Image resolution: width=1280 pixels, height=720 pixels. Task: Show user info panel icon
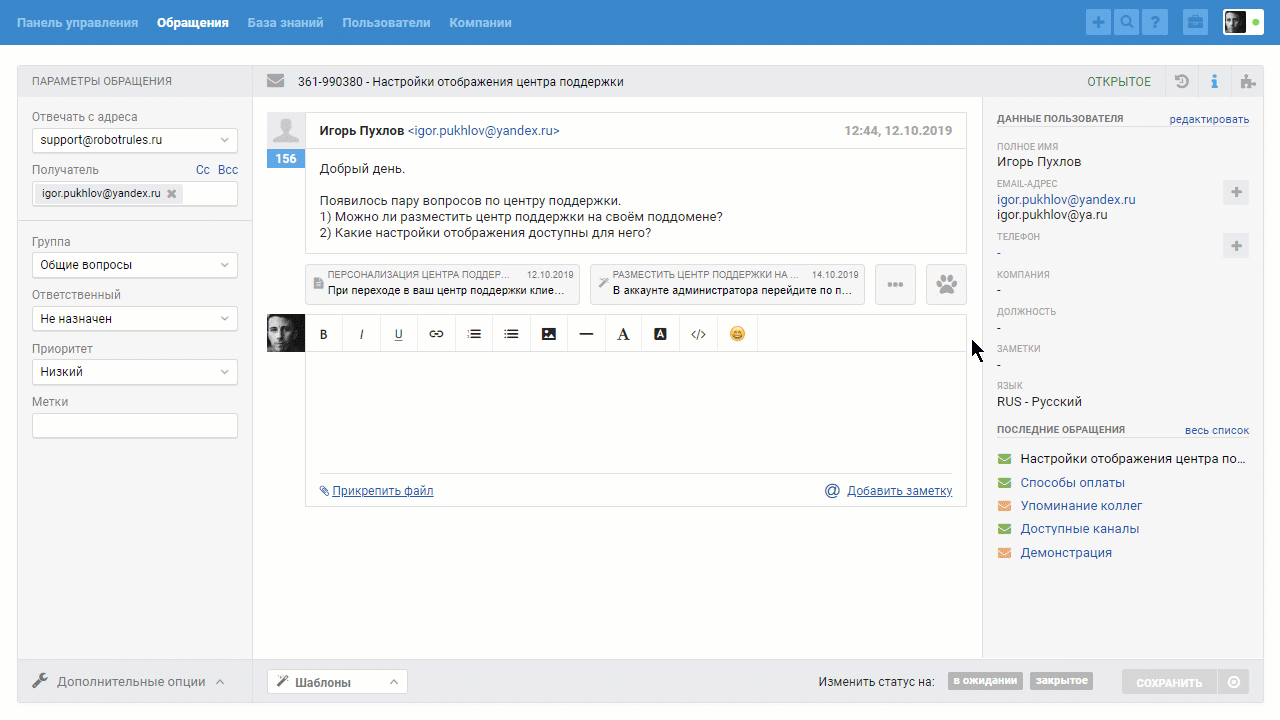[x=1214, y=82]
